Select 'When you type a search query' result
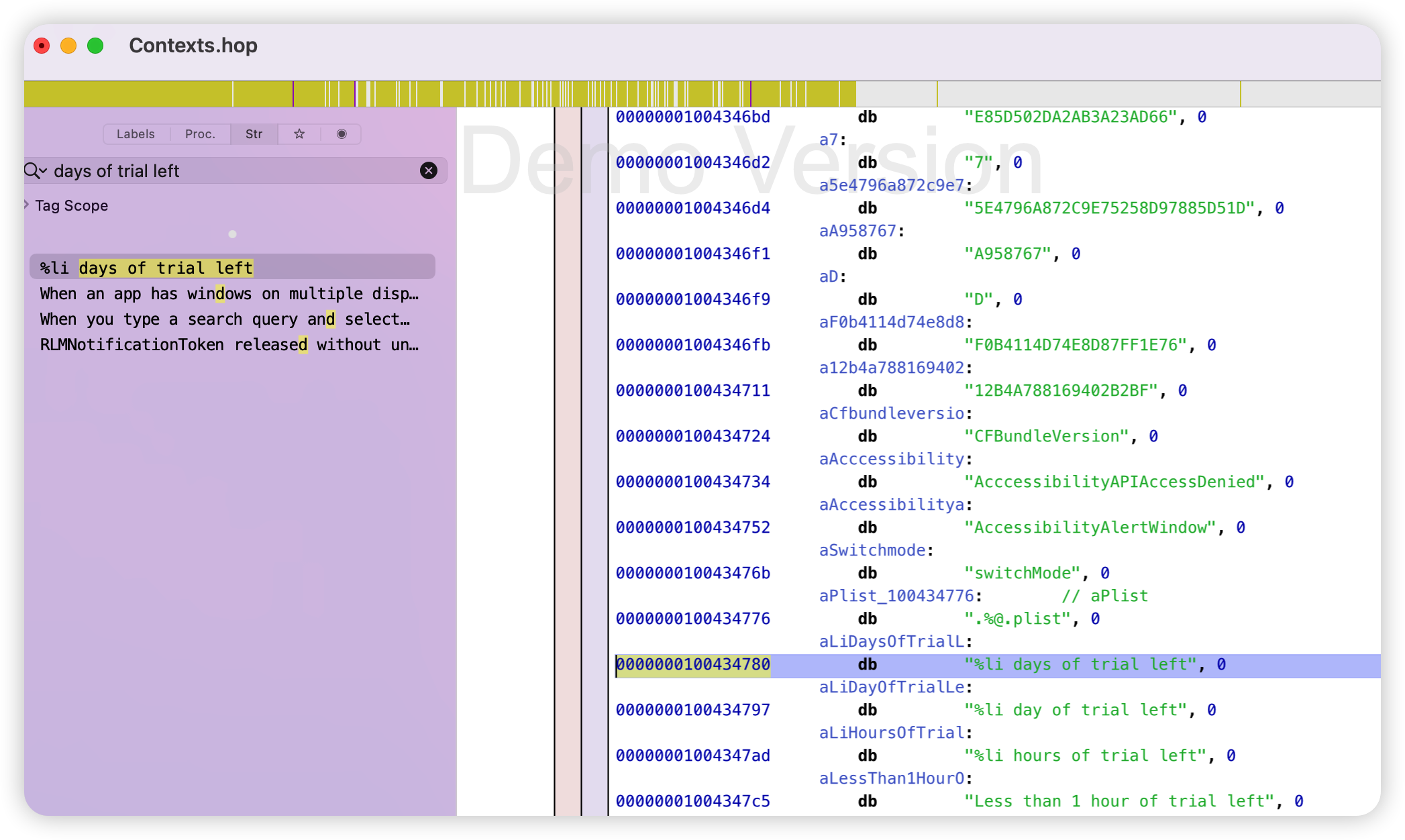The image size is (1405, 840). [x=225, y=319]
